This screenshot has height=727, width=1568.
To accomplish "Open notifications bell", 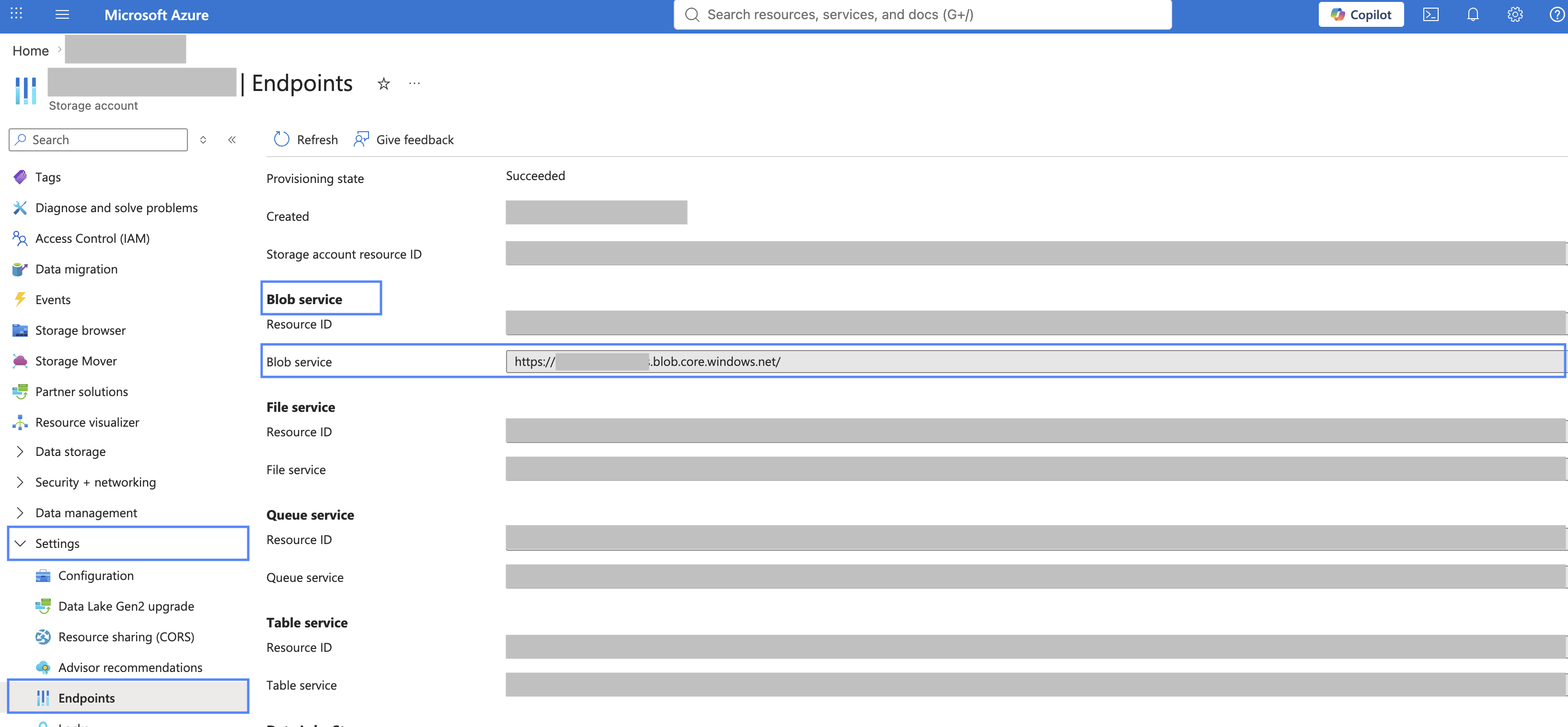I will coord(1473,14).
